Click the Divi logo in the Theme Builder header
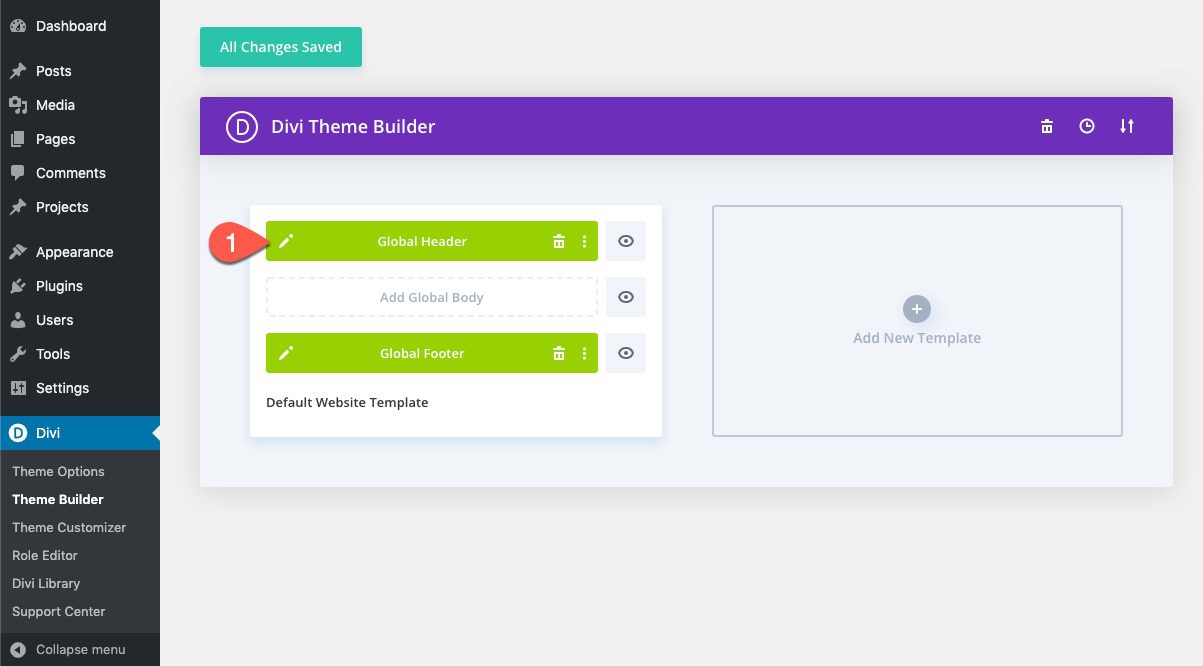 [x=240, y=126]
